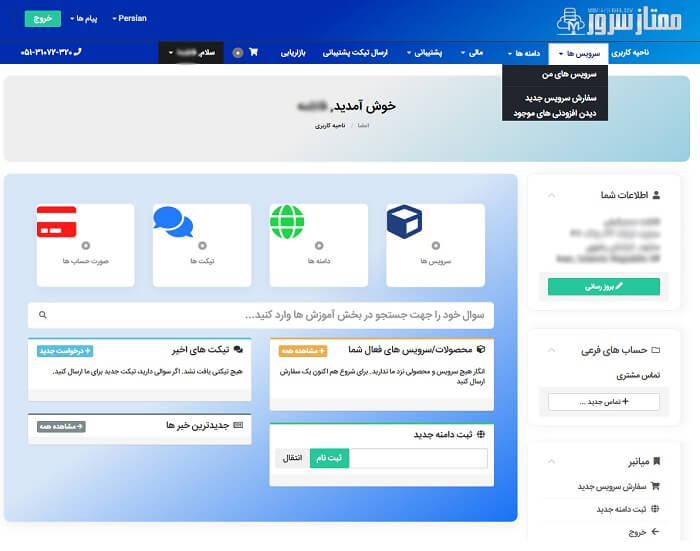Viewport: 700px width, 551px height.
Task: Collapse the میانبر panel chevron
Action: 551,461
